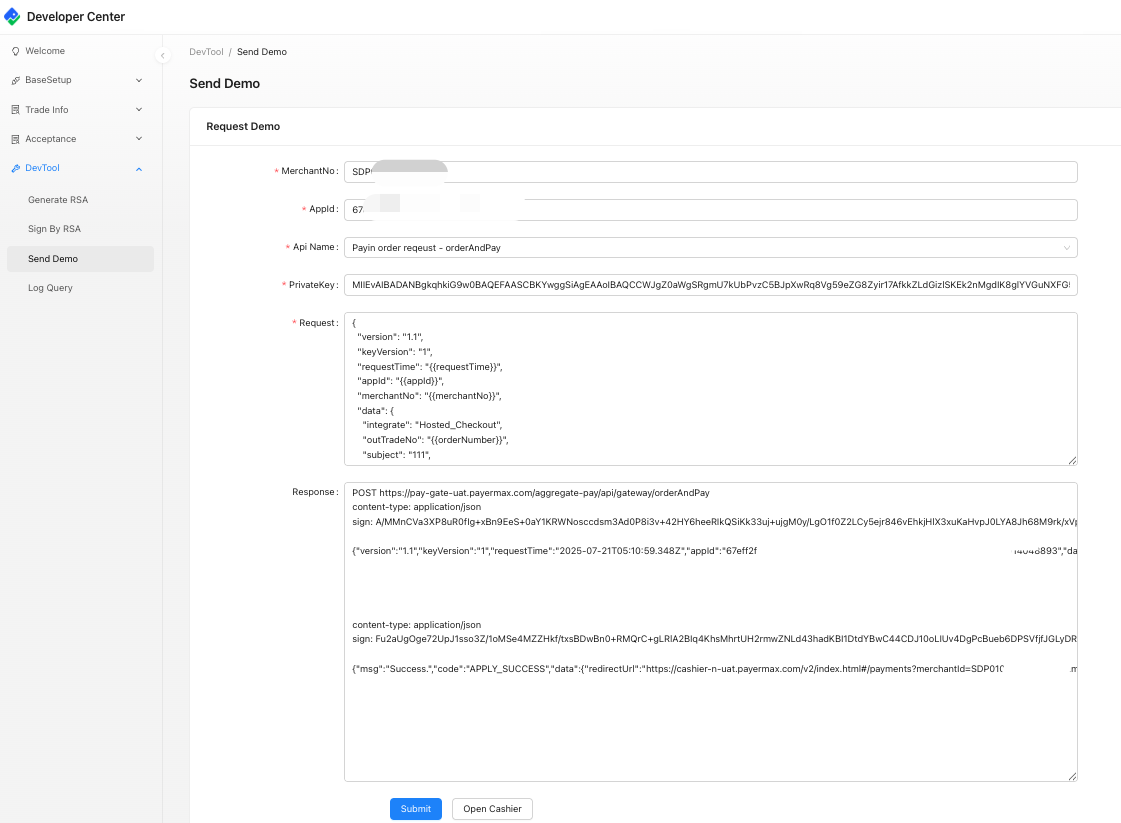
Task: Click the Request textarea resize handle
Action: tap(1072, 460)
